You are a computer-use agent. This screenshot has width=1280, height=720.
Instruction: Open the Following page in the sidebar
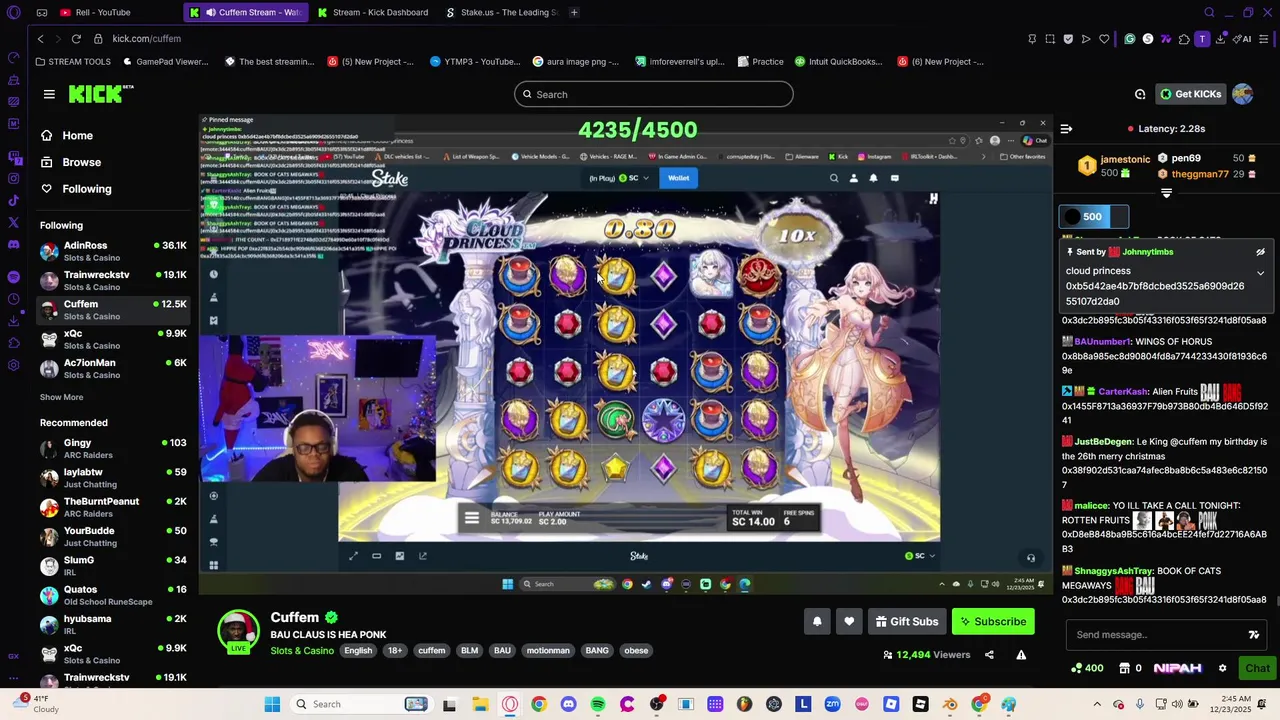point(87,189)
